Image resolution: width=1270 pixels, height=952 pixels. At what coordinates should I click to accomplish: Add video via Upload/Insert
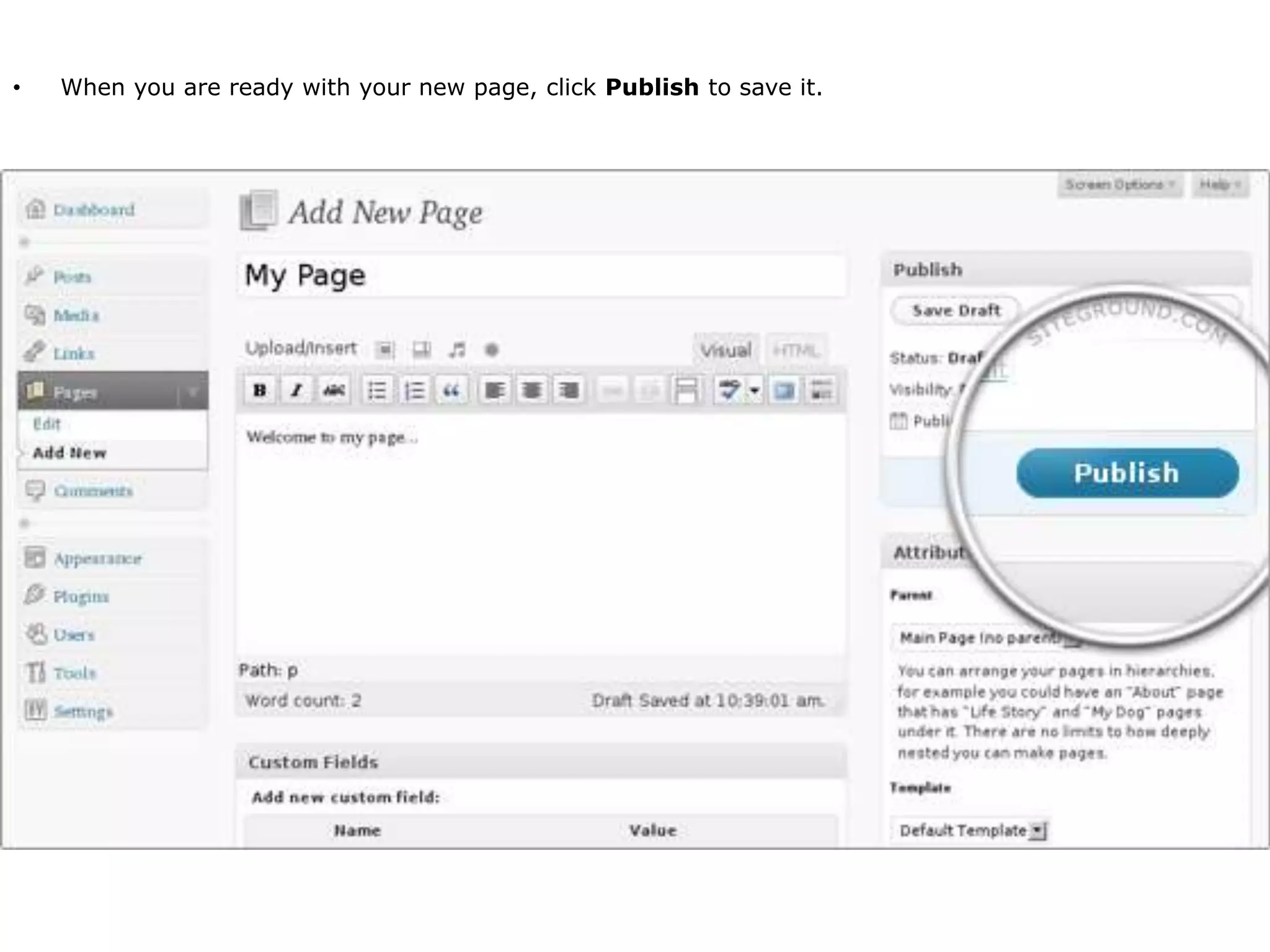coord(422,350)
